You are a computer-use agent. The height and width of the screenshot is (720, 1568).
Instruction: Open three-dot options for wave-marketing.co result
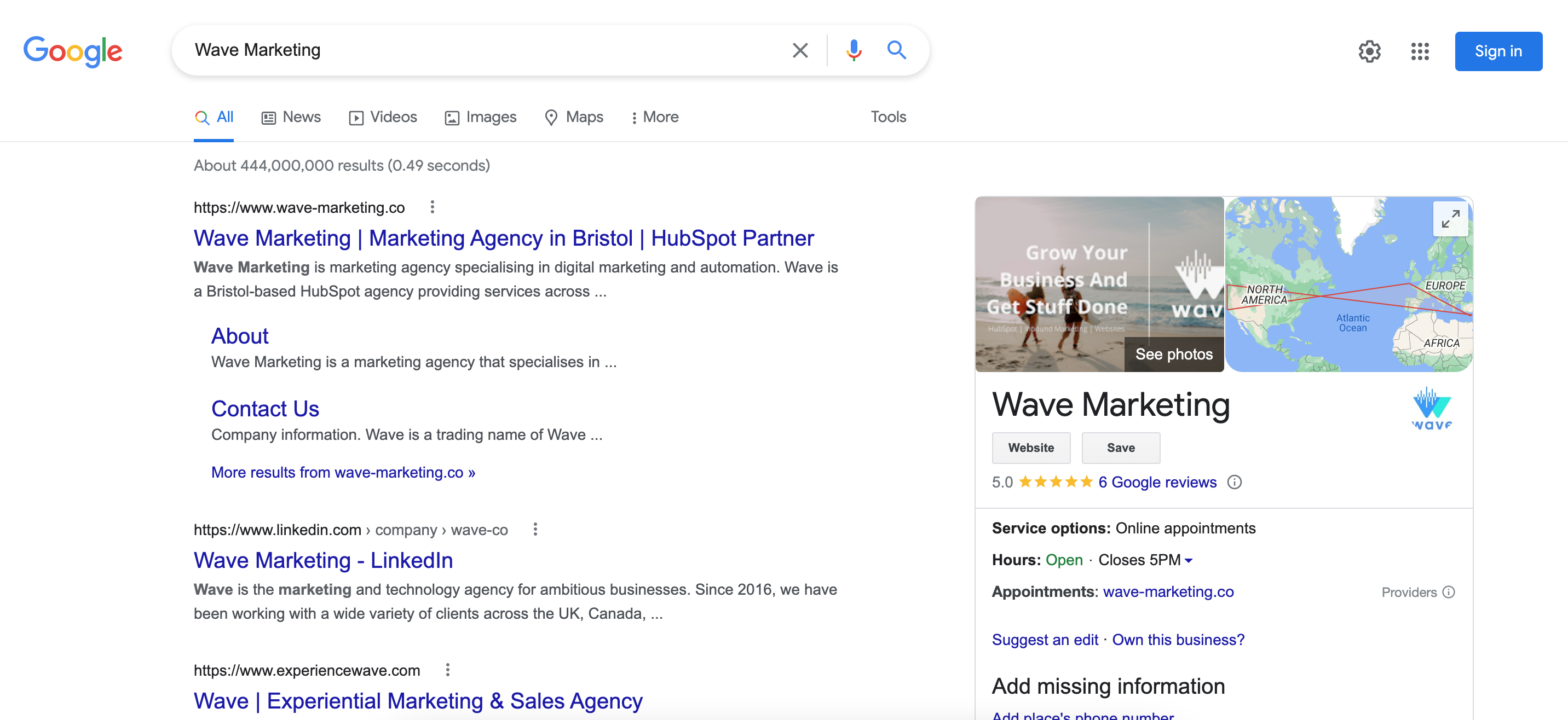click(432, 207)
